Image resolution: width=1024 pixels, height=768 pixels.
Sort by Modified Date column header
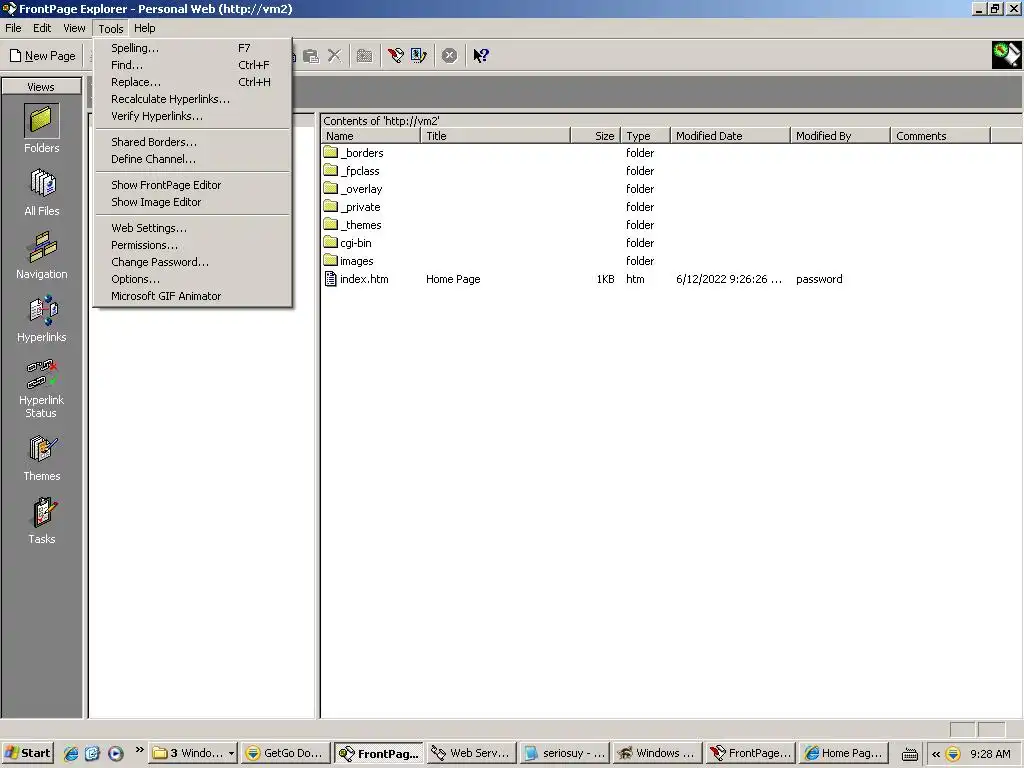[x=730, y=136]
